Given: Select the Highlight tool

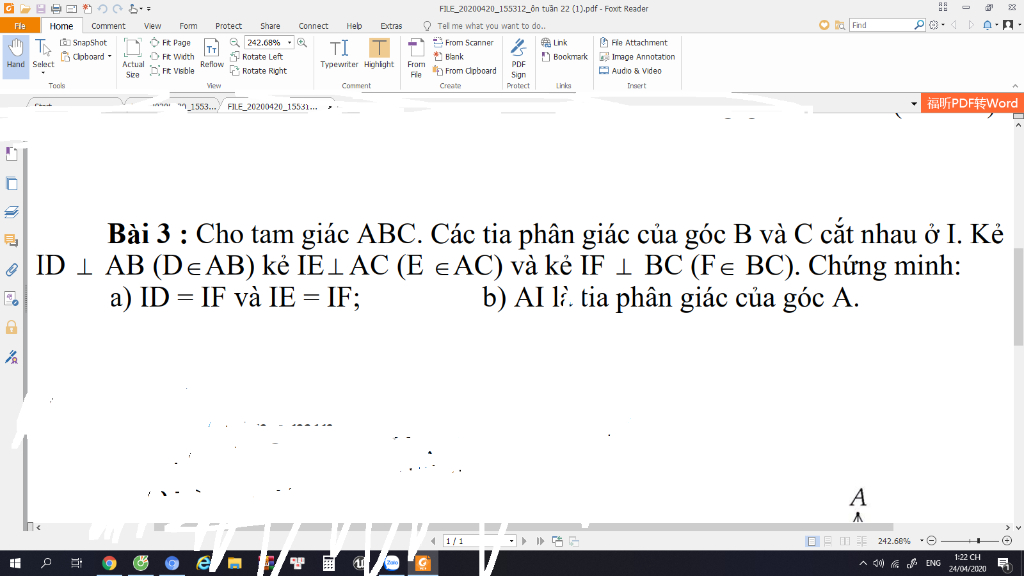Looking at the screenshot, I should 379,54.
